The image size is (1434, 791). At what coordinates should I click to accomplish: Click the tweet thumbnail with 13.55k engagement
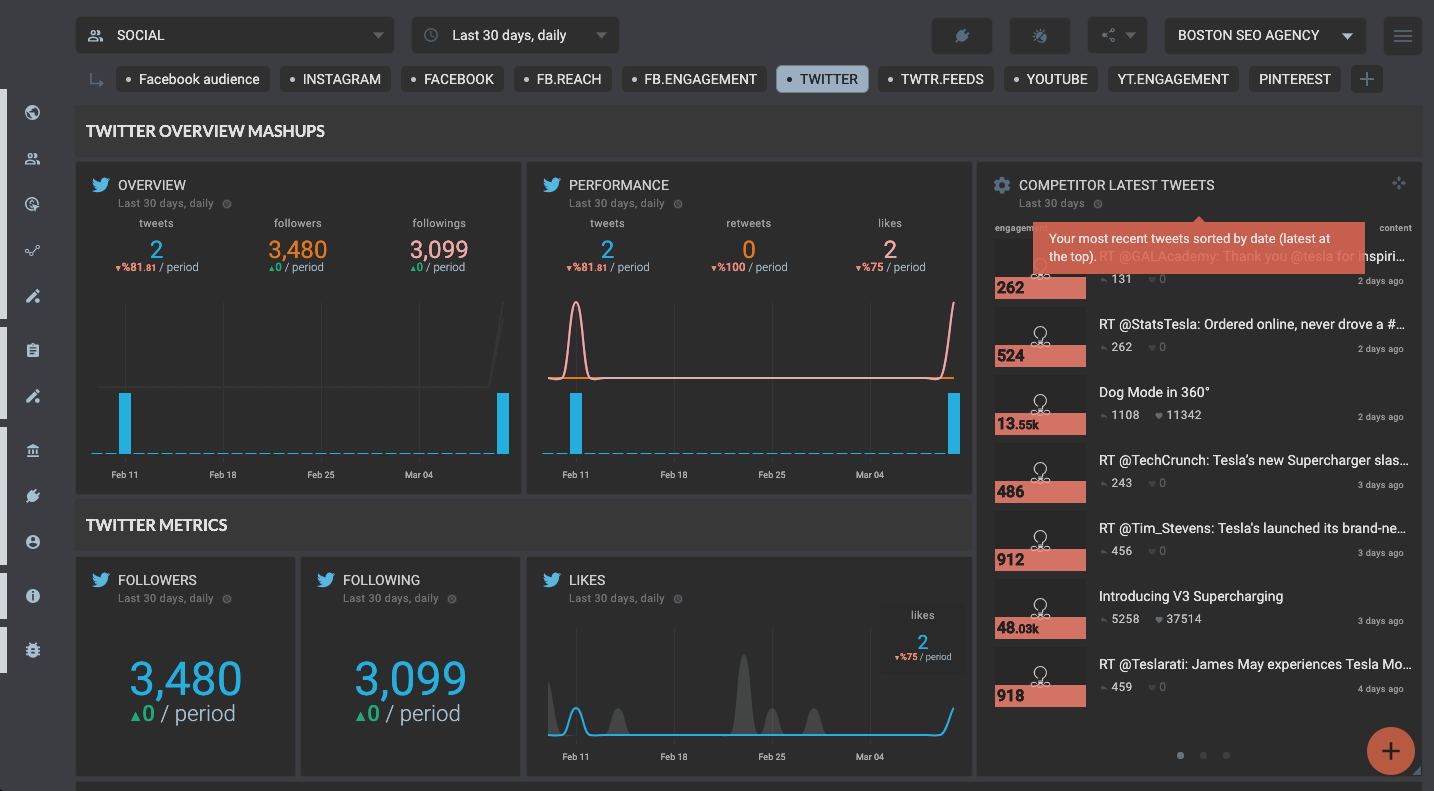point(1040,404)
